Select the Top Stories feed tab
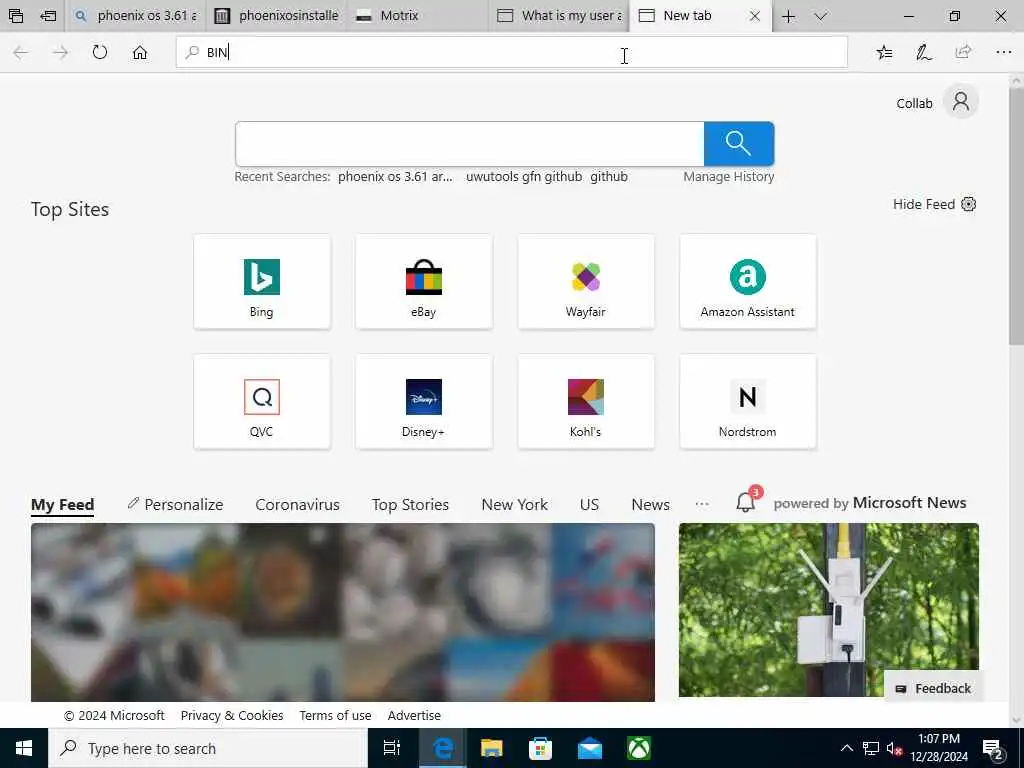1024x768 pixels. (410, 505)
